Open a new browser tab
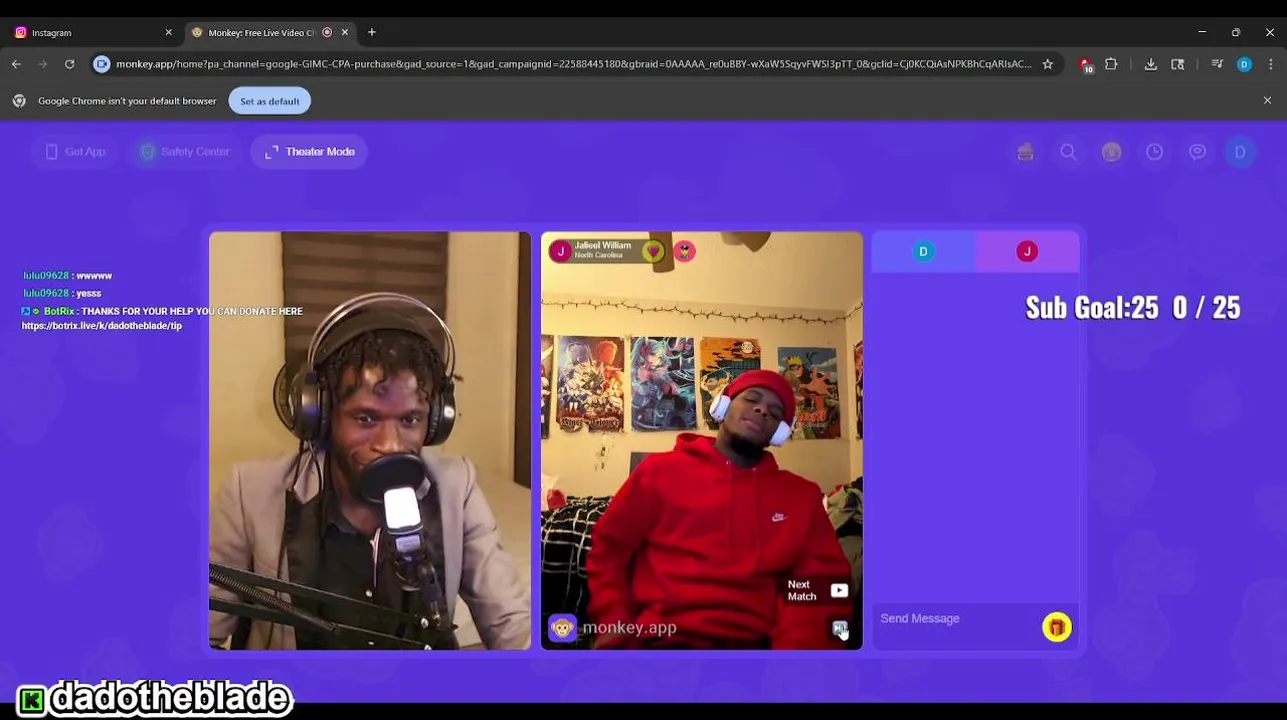The width and height of the screenshot is (1287, 720). tap(372, 32)
